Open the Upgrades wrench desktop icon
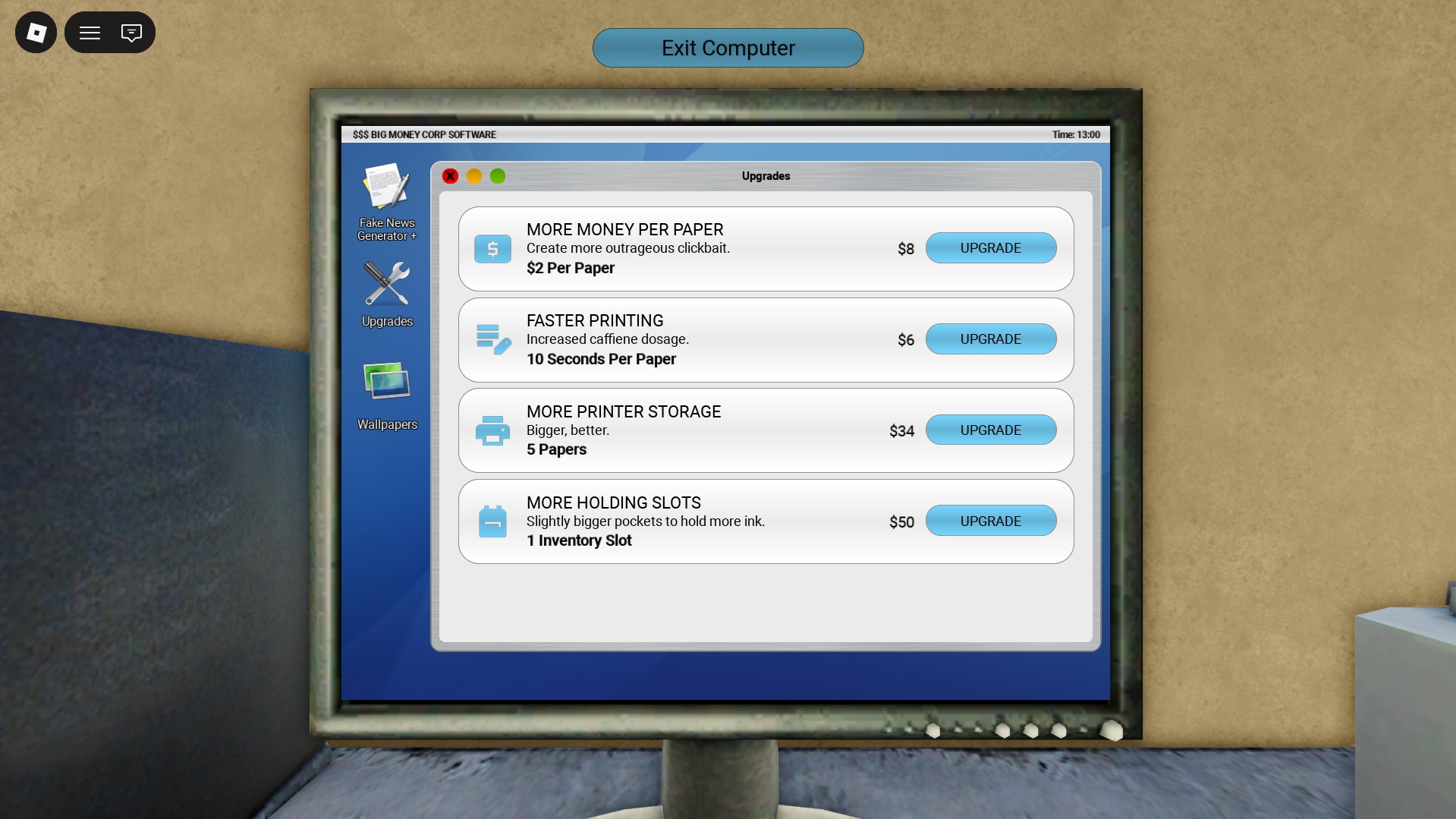Screen dimensions: 1456x819 tap(387, 293)
